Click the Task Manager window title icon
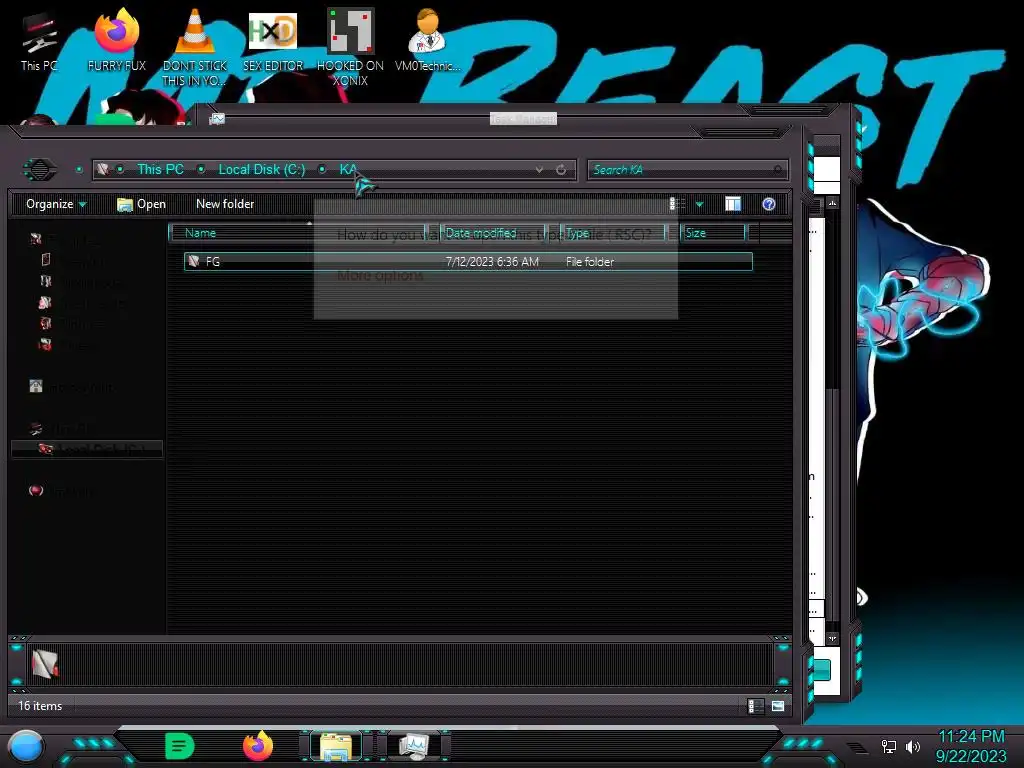Image resolution: width=1024 pixels, height=768 pixels. (217, 119)
